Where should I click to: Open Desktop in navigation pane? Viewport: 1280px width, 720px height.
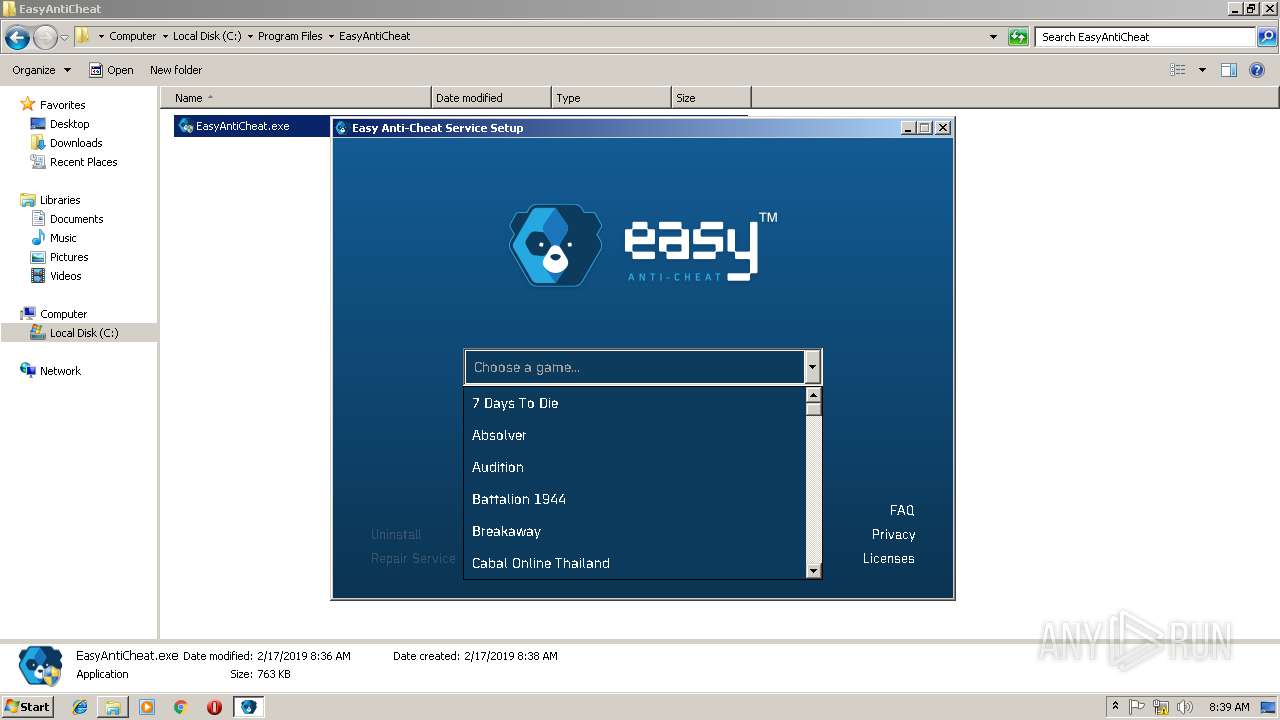click(69, 124)
